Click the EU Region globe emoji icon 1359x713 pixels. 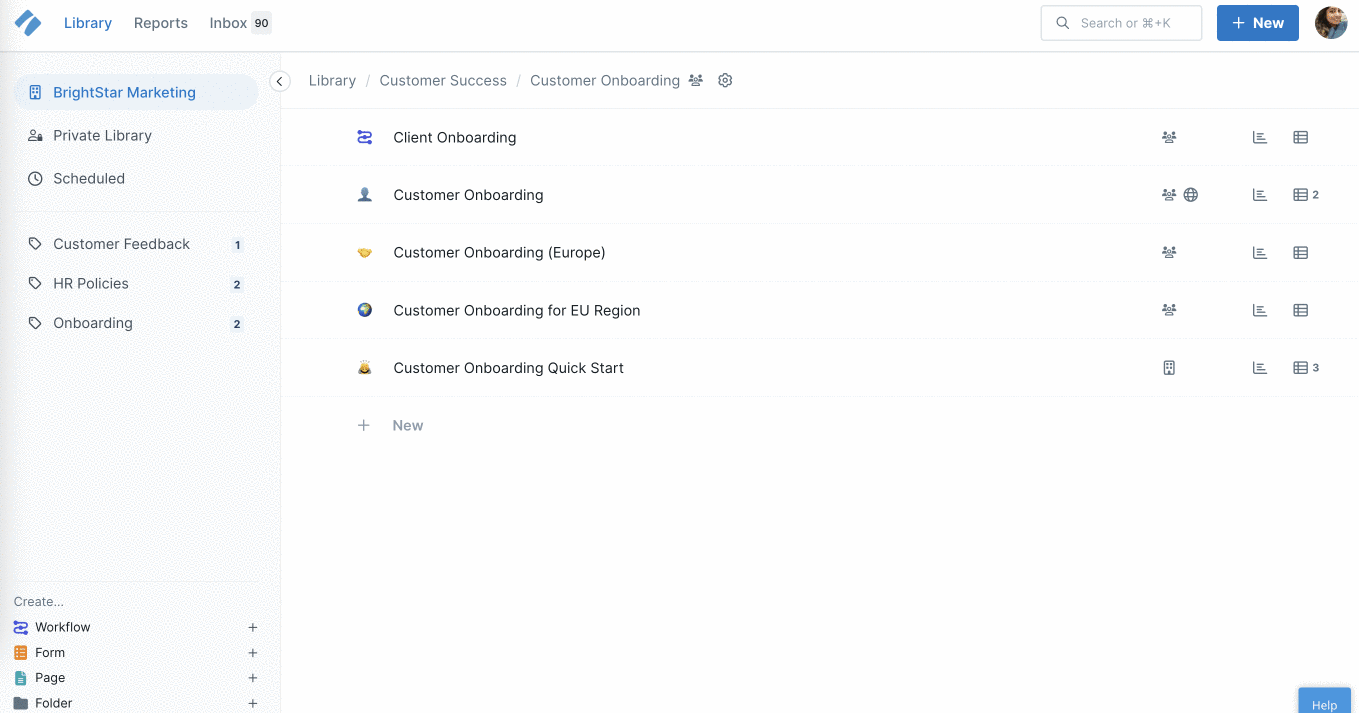pyautogui.click(x=365, y=310)
